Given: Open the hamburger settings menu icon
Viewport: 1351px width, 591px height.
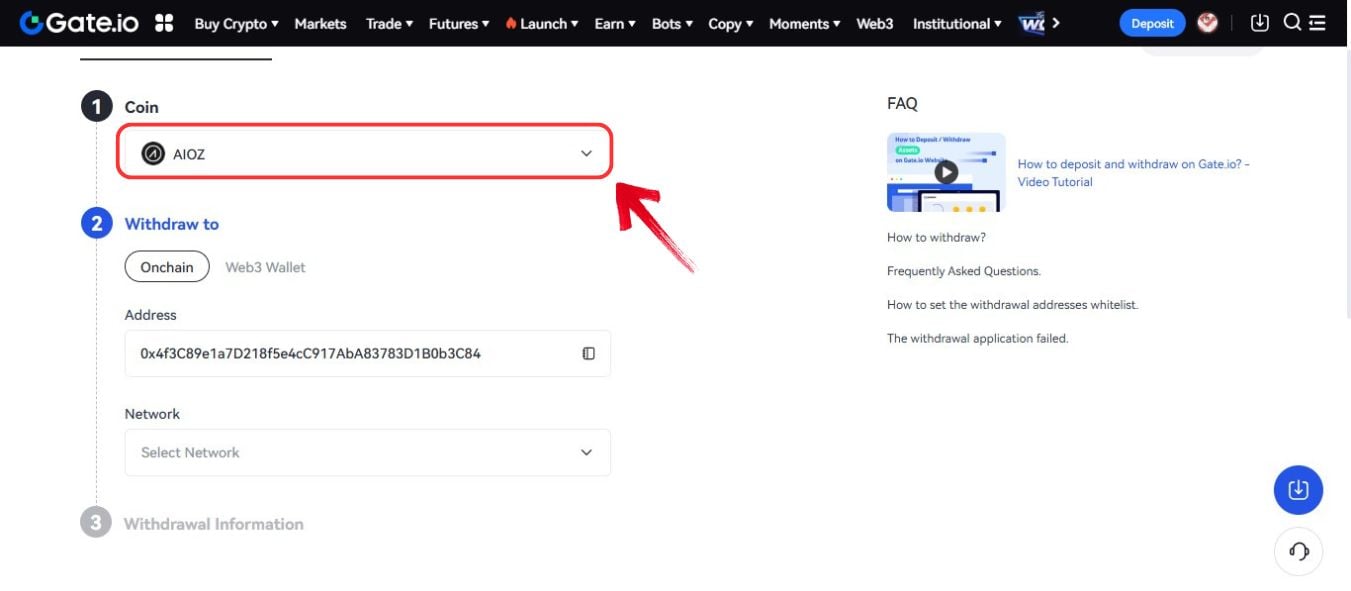Looking at the screenshot, I should tap(1317, 23).
